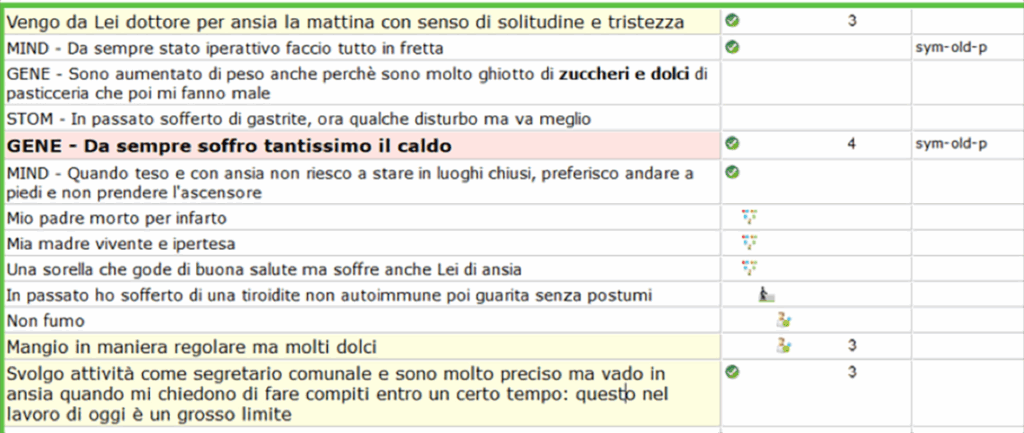This screenshot has height=433, width=1024.
Task: Select intensity value 4 on the caldo row
Action: point(852,144)
